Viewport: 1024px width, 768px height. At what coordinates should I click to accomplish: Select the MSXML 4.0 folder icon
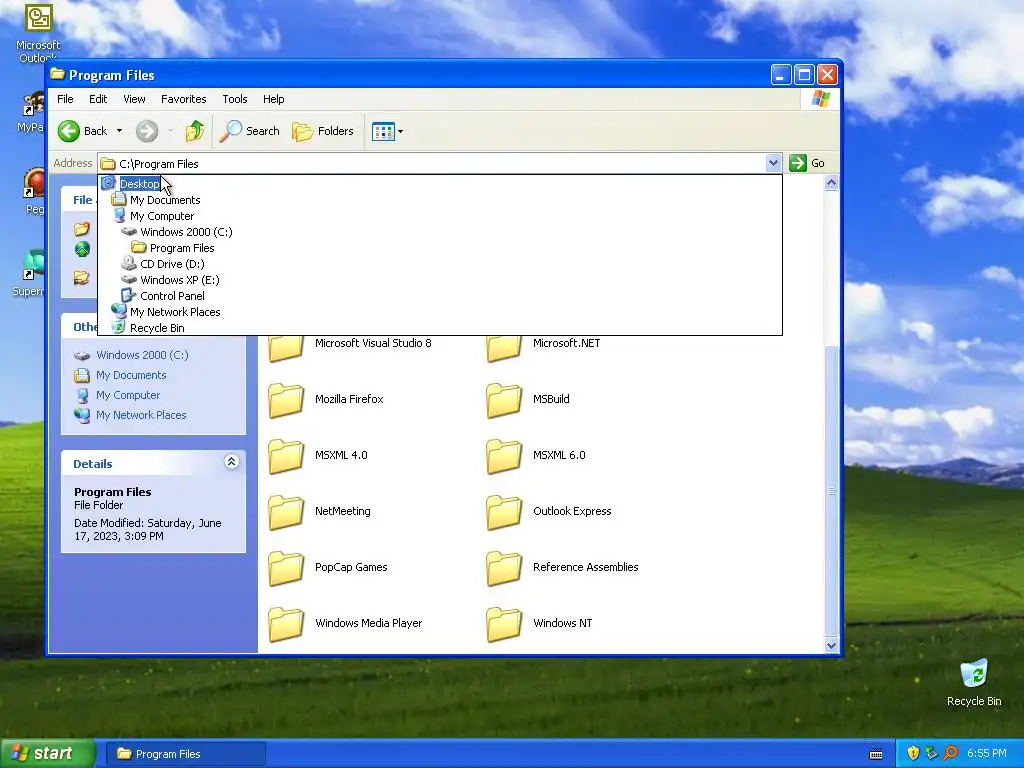[x=286, y=456]
